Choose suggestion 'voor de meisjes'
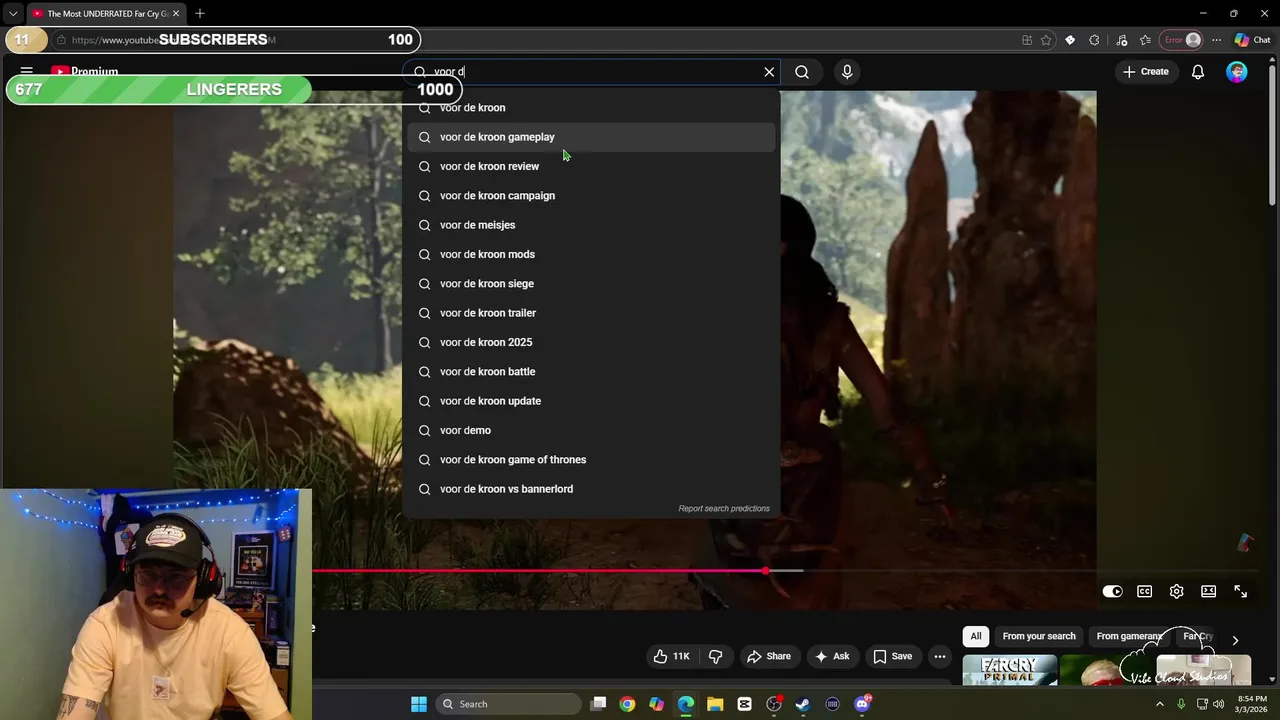The image size is (1280, 720). (591, 225)
